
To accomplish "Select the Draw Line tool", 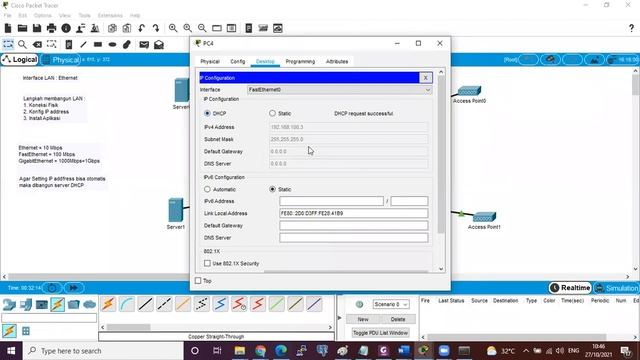I will [x=83, y=44].
